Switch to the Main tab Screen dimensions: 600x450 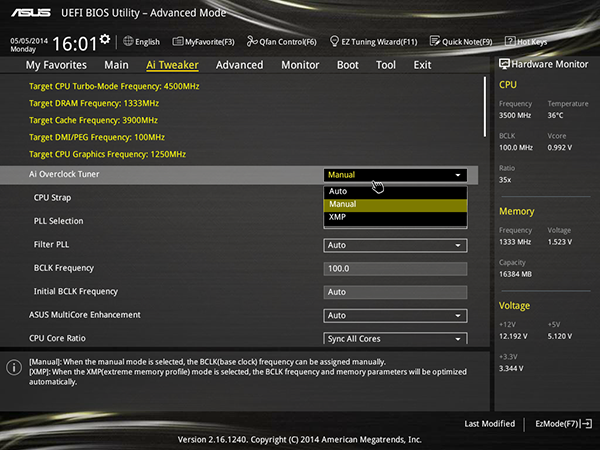pos(116,65)
